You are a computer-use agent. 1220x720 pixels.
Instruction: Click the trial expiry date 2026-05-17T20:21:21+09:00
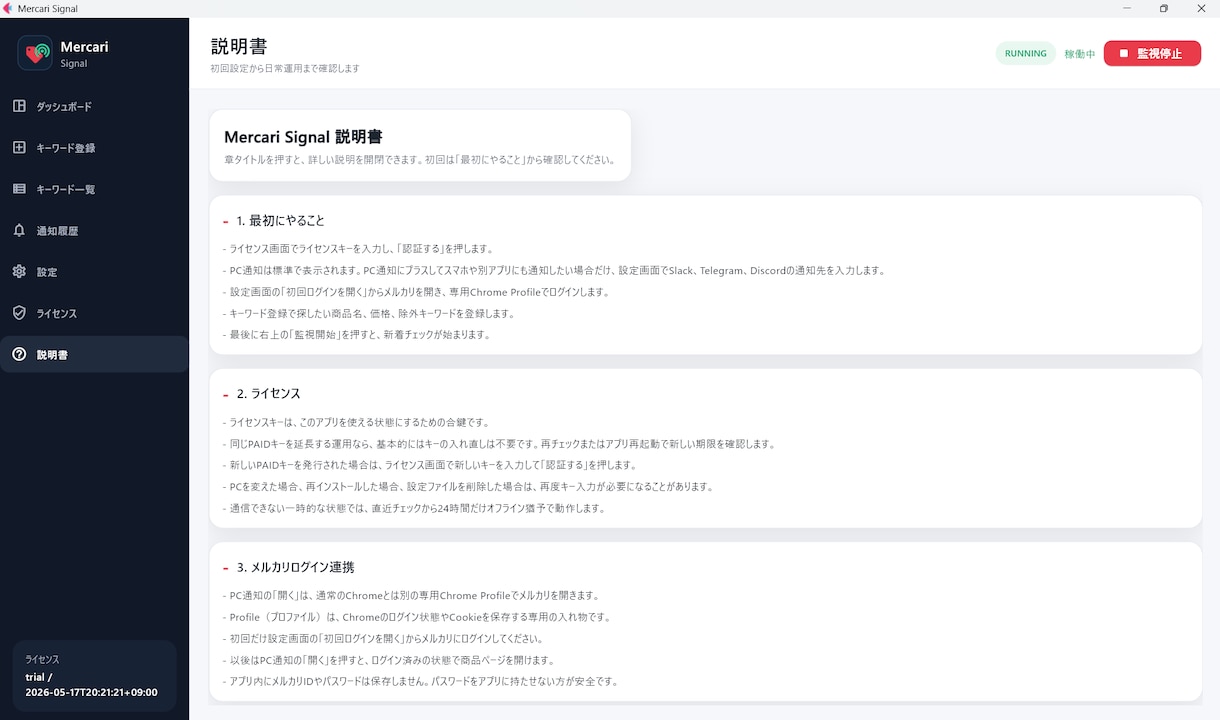(91, 692)
